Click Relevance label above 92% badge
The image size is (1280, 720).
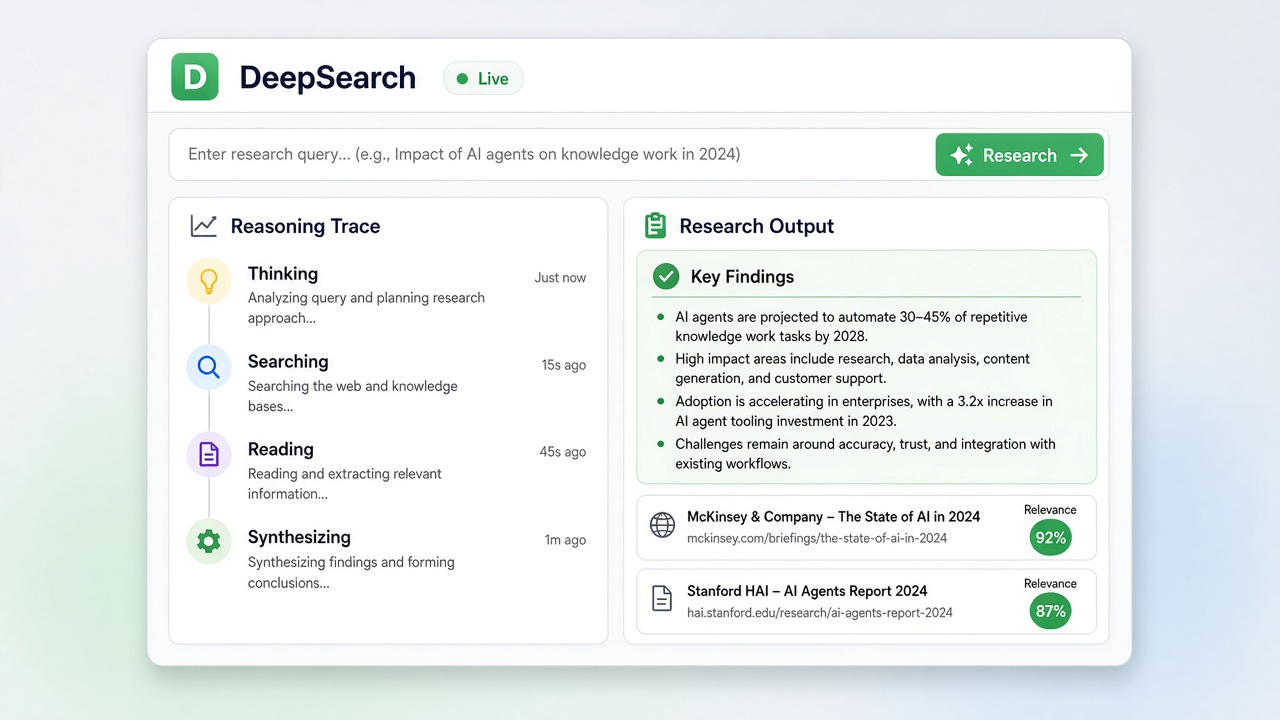(x=1050, y=510)
